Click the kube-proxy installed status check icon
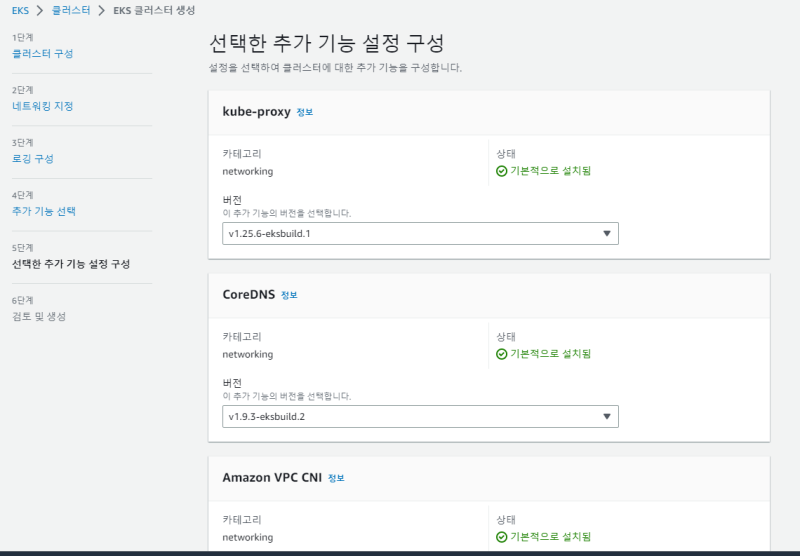 pos(502,171)
